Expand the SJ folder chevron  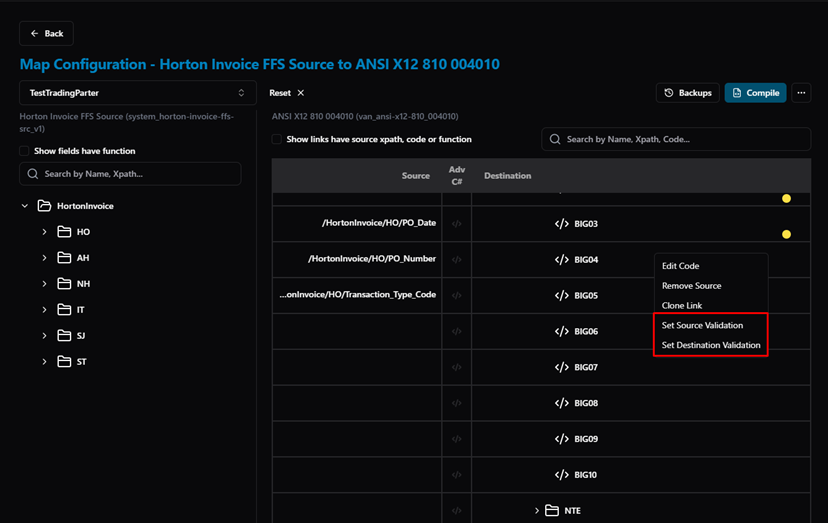(x=44, y=335)
